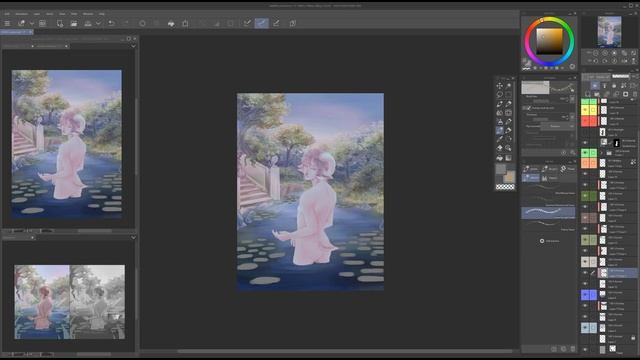
Task: Click the canvas horizontal scrollbar
Action: 345,351
